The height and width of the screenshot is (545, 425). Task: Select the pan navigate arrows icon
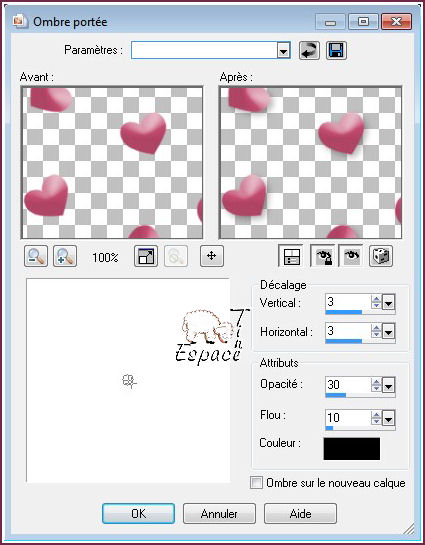[212, 256]
